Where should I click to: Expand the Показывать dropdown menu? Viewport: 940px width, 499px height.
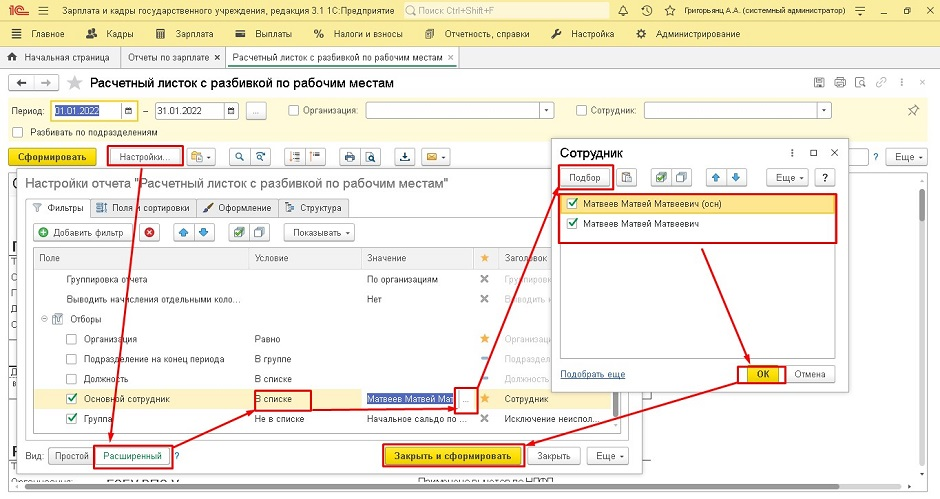pos(319,232)
